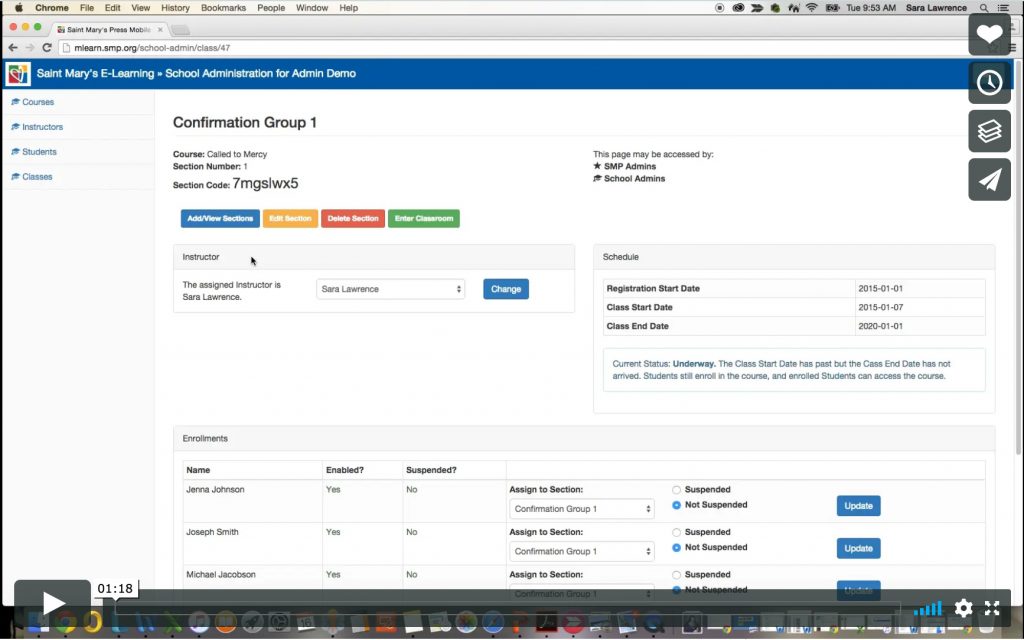The height and width of the screenshot is (640, 1024).
Task: Open the Bookmarks menu
Action: (223, 8)
